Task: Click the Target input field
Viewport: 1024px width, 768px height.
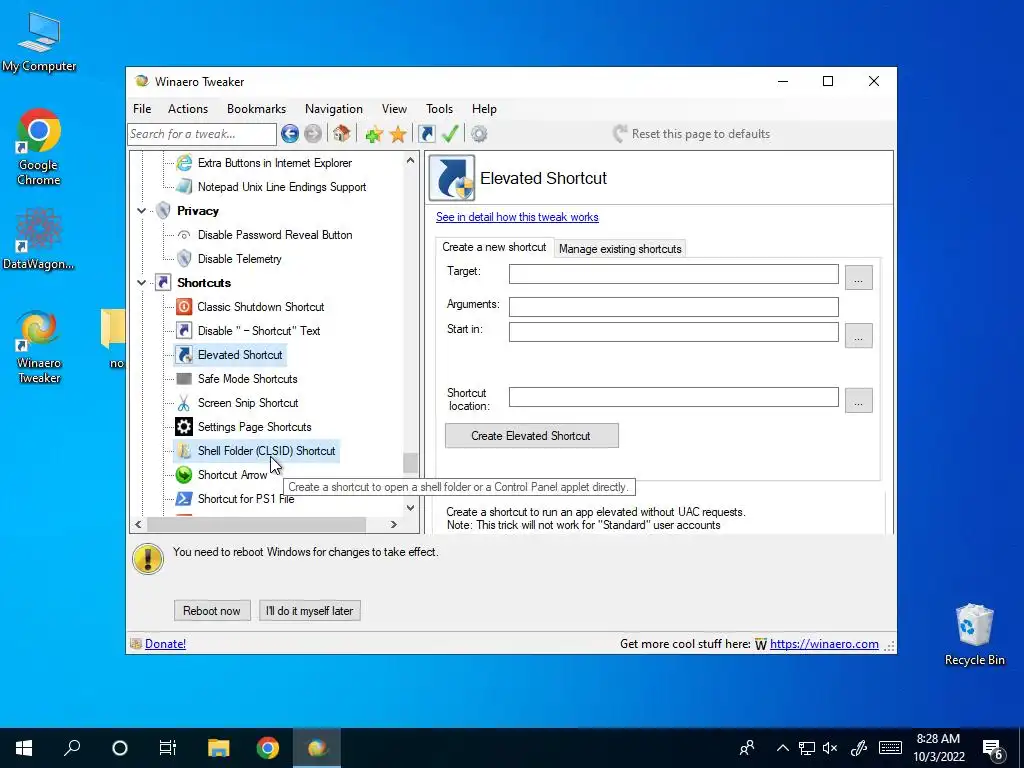Action: coord(673,274)
